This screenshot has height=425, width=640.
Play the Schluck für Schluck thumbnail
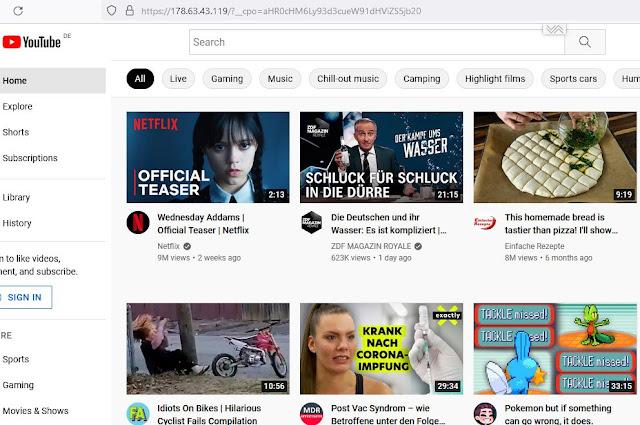(x=381, y=158)
